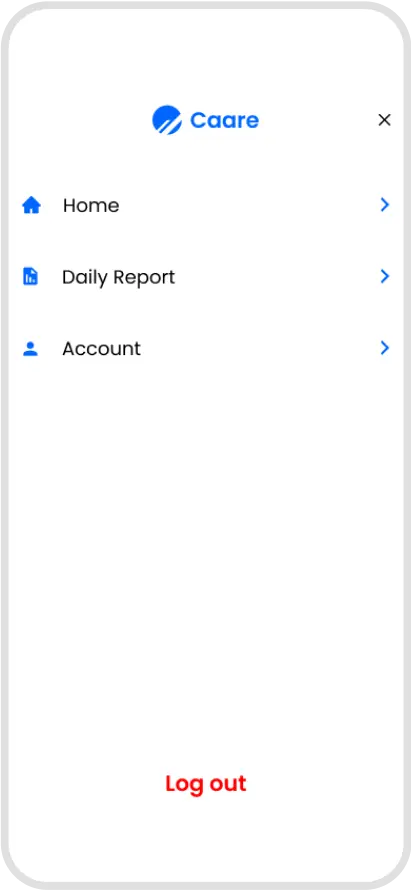Image resolution: width=411 pixels, height=890 pixels.
Task: Click the Caare brand name text
Action: (224, 120)
